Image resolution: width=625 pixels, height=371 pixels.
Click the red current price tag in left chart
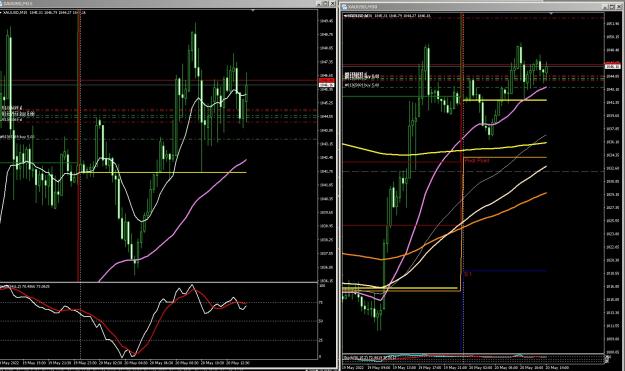coord(327,81)
